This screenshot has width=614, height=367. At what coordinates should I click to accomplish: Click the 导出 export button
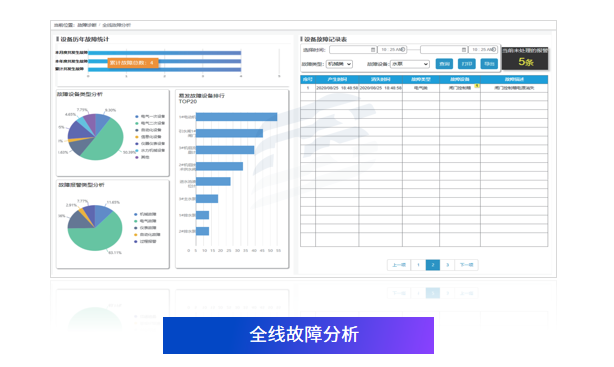(489, 64)
